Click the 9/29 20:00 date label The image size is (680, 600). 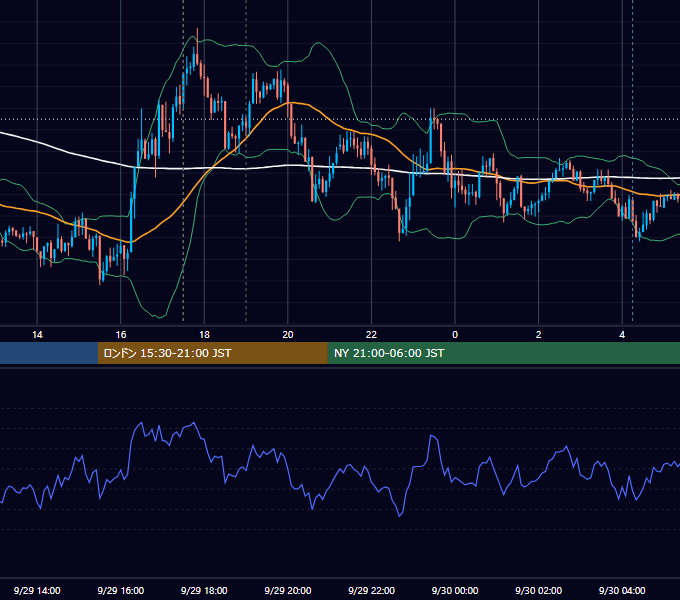pos(288,590)
